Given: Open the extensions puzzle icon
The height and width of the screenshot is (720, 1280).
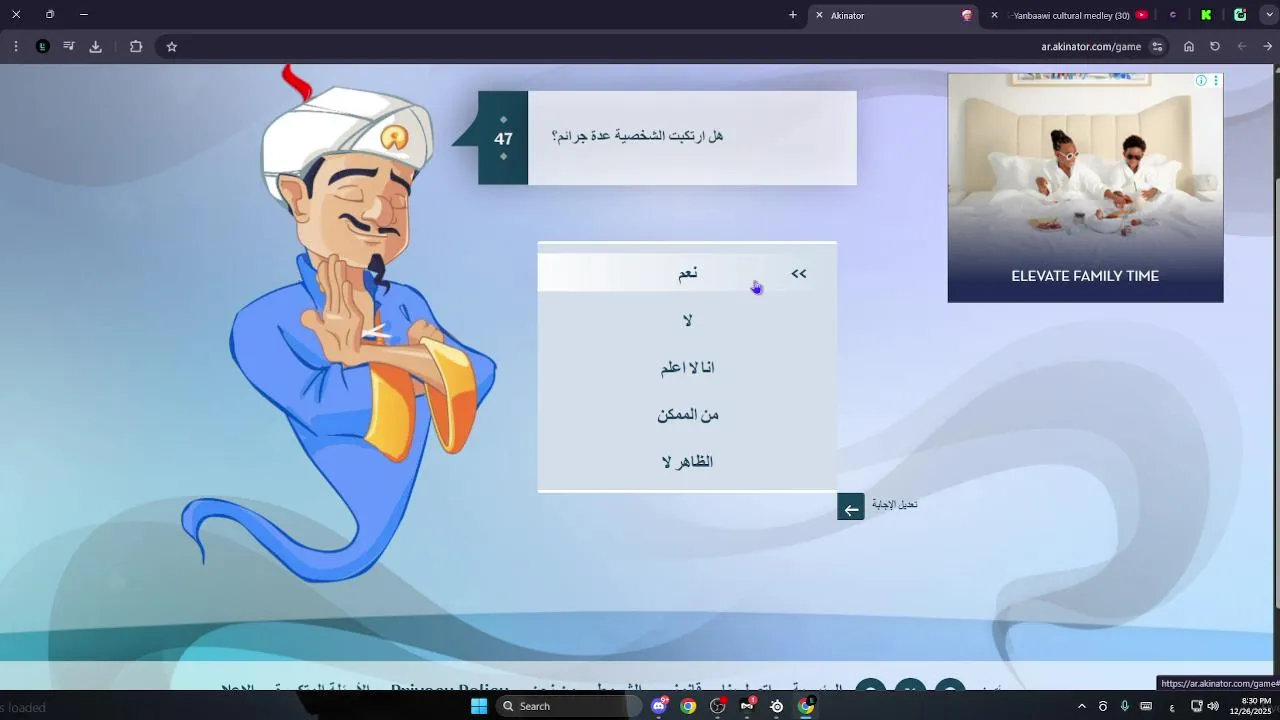Looking at the screenshot, I should (x=136, y=46).
